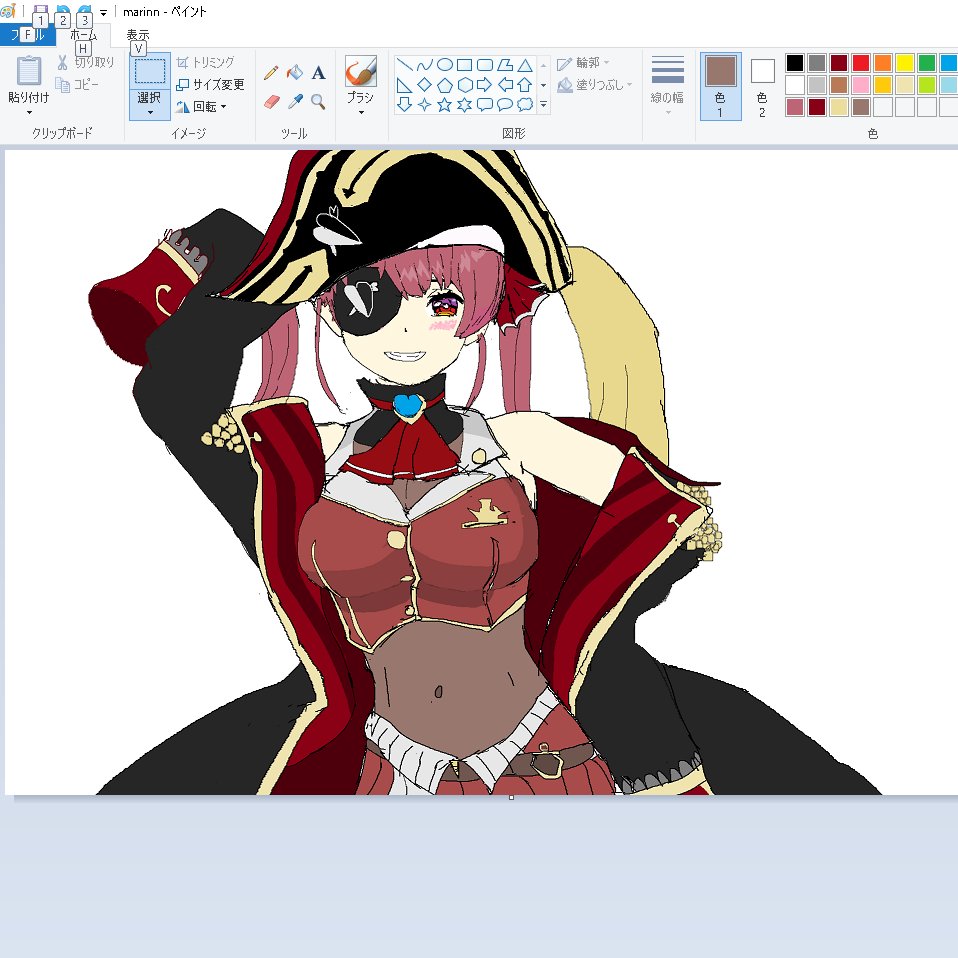
Task: Click the Select (選択) rectangle tool
Action: pos(150,71)
